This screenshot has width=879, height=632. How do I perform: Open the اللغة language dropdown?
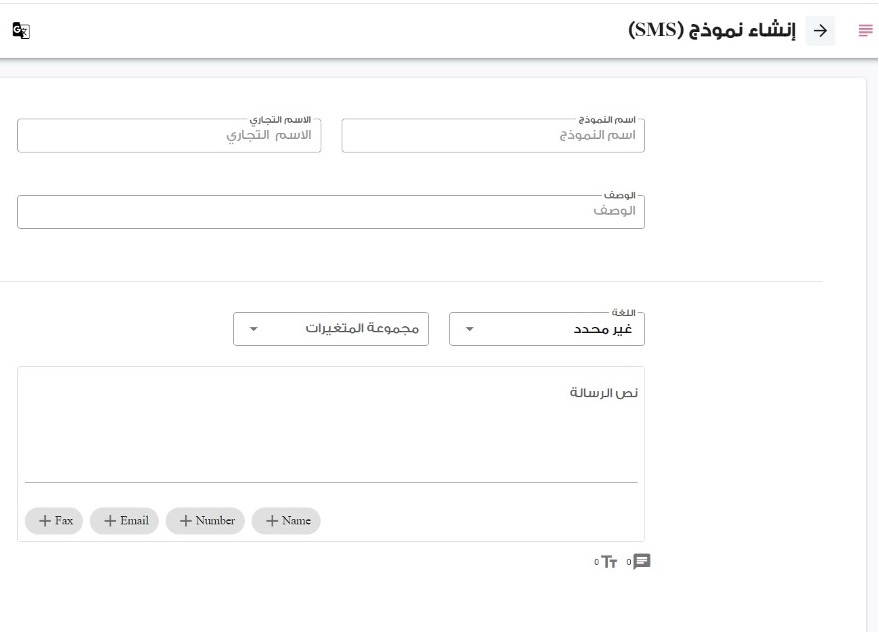click(547, 329)
